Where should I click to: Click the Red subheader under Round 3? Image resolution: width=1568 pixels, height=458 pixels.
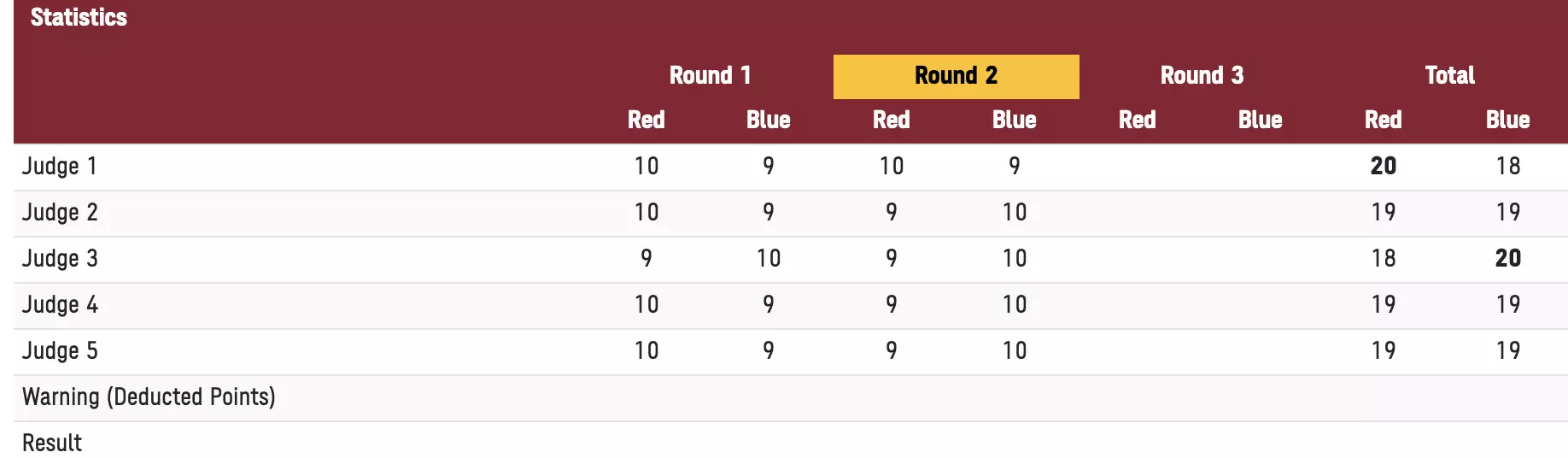tap(1137, 120)
